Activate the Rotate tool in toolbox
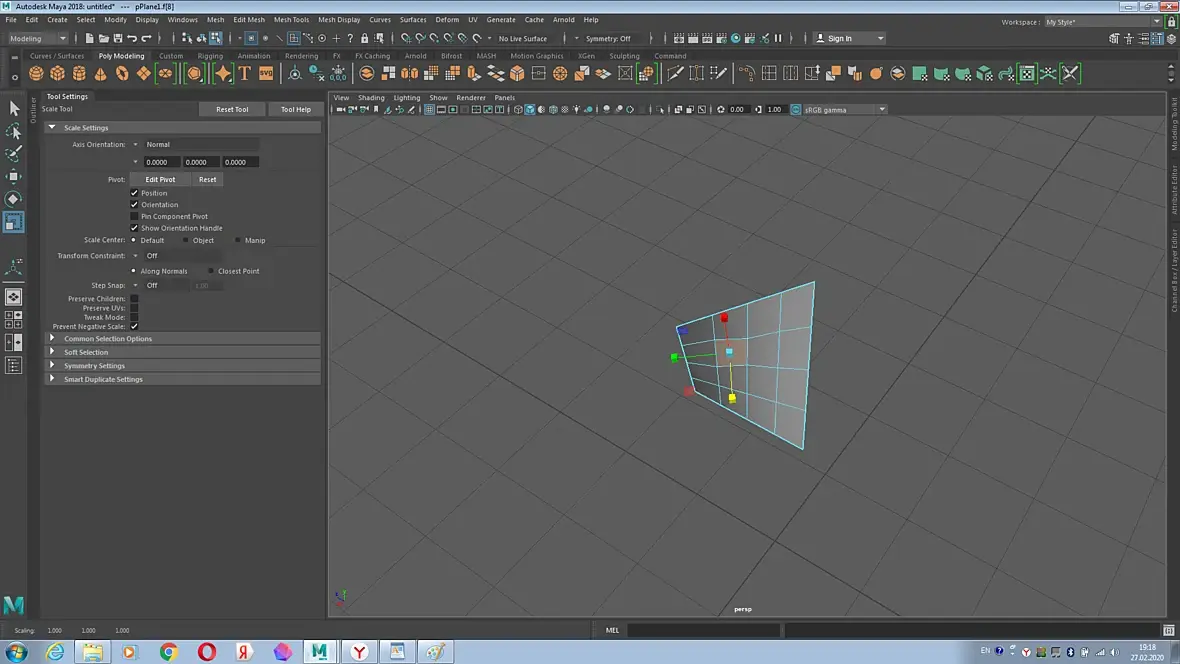This screenshot has height=664, width=1180. (x=14, y=199)
